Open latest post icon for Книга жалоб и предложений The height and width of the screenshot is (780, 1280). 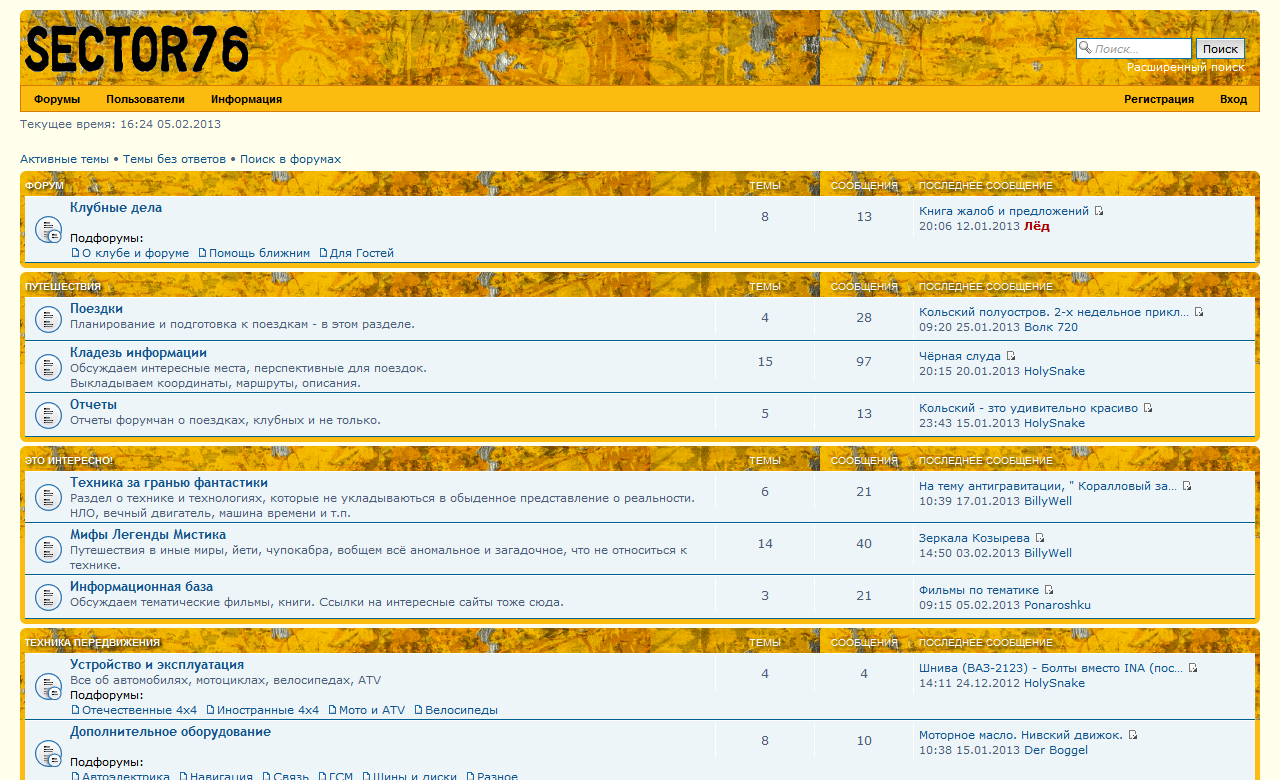pyautogui.click(x=1099, y=212)
